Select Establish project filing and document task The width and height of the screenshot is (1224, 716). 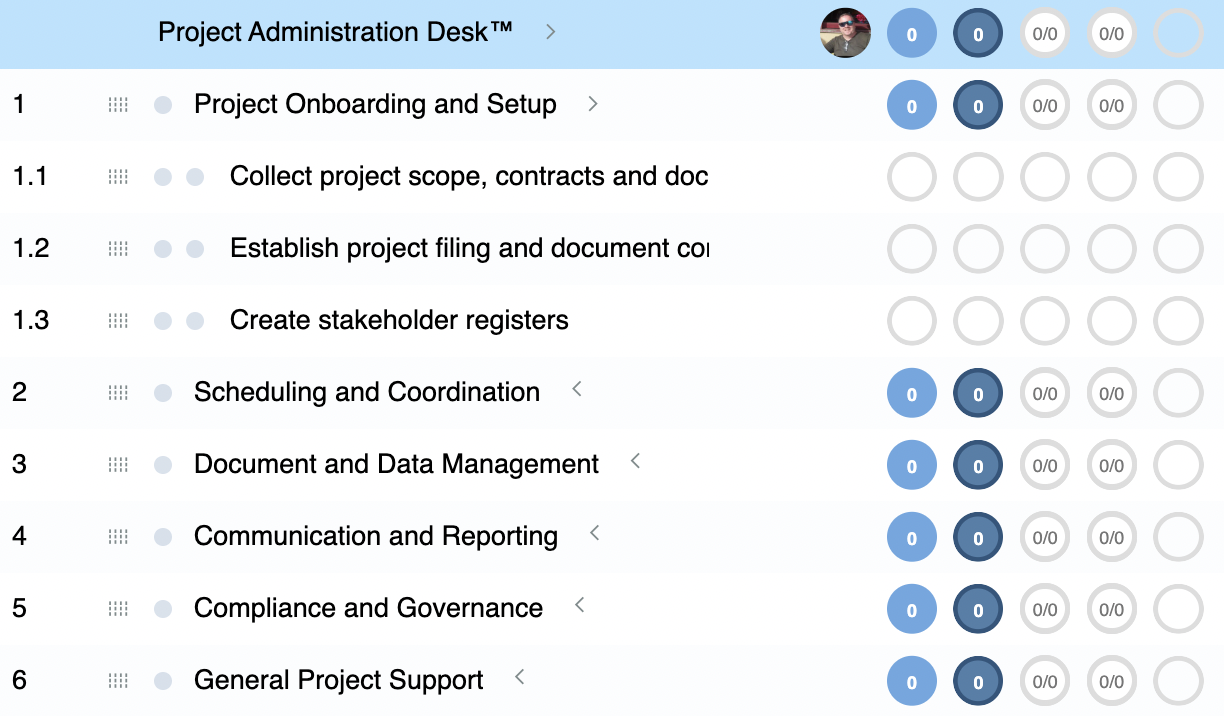468,249
